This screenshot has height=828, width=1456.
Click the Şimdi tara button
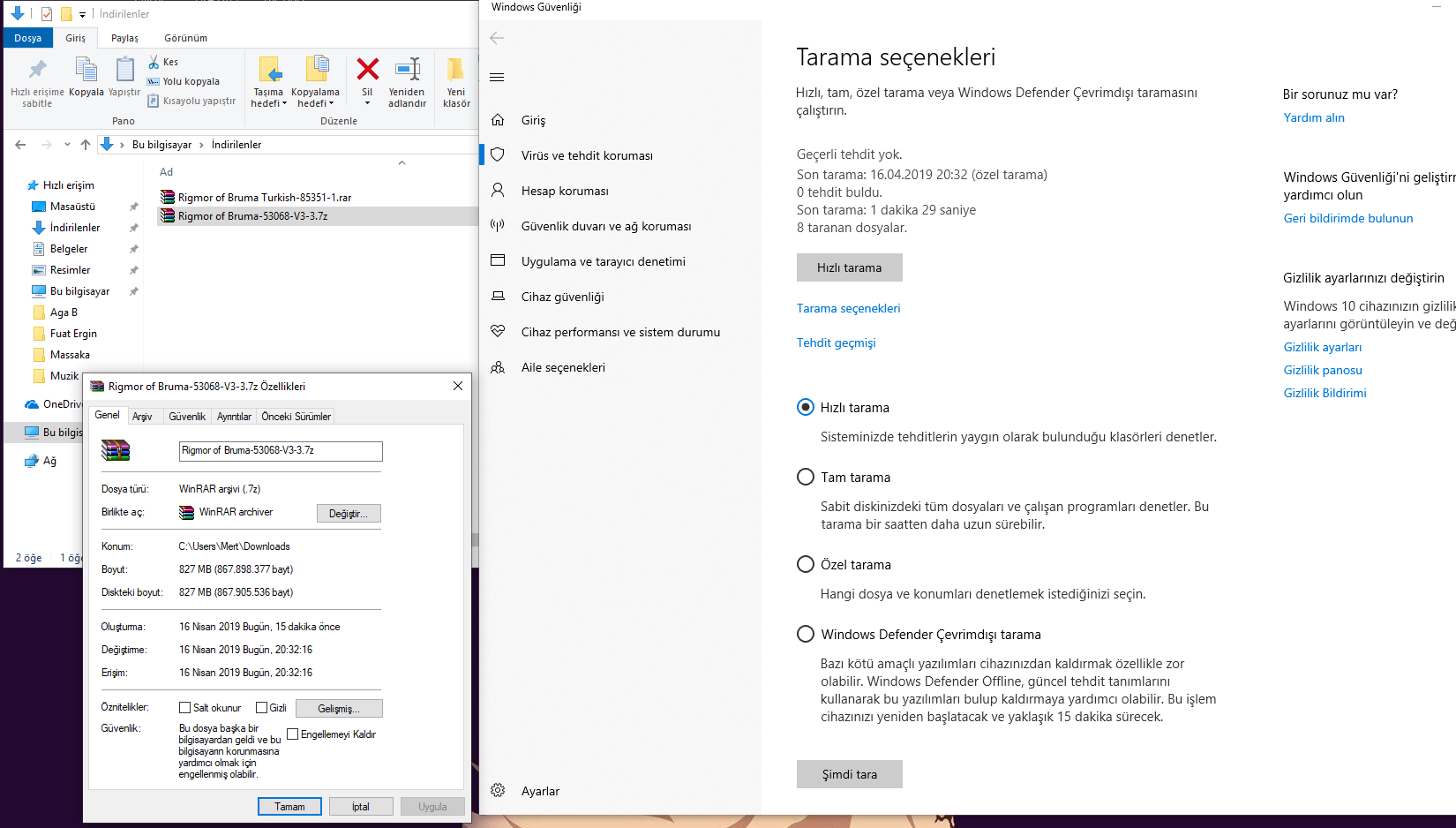(x=849, y=774)
